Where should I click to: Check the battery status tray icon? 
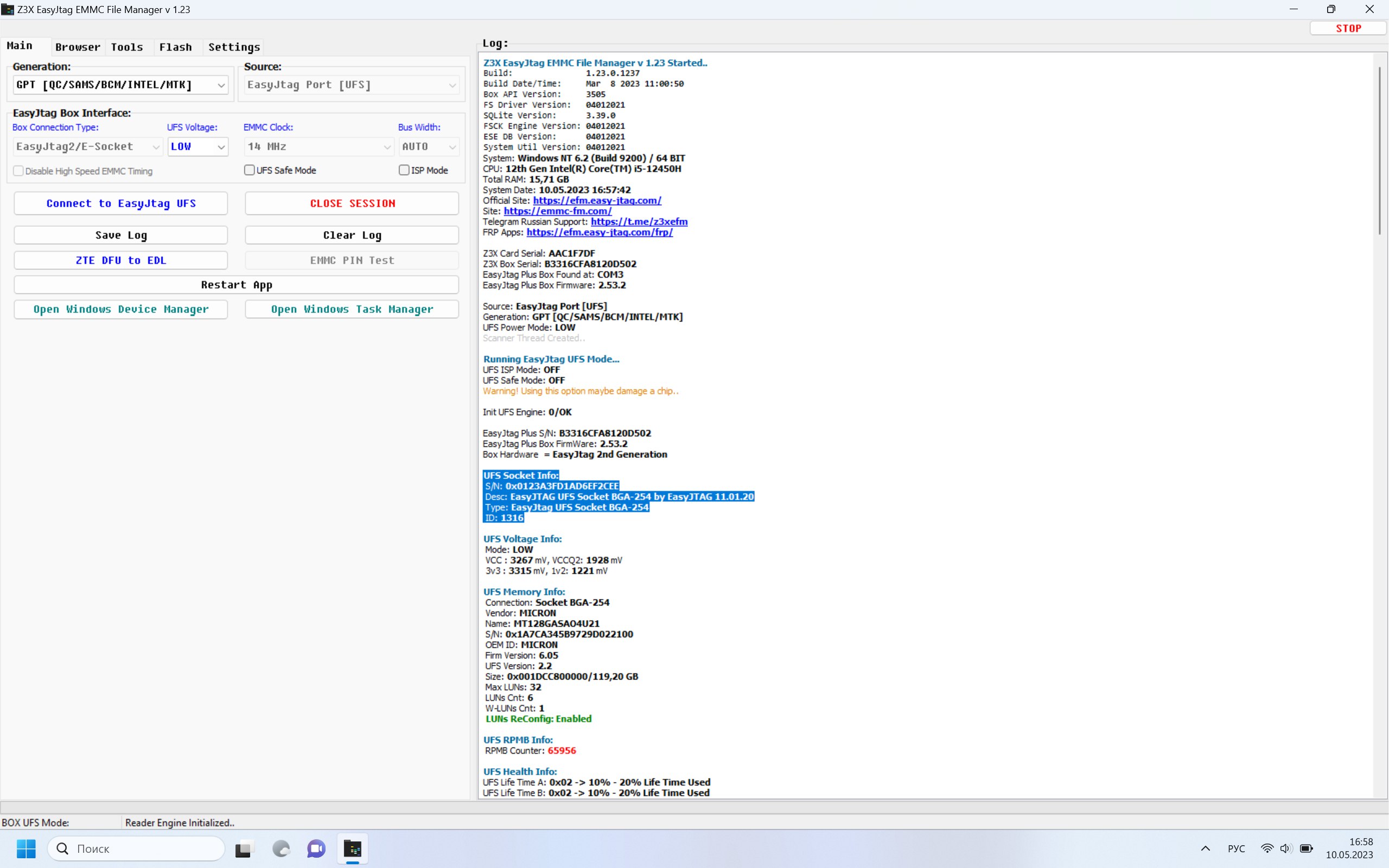[x=1307, y=848]
